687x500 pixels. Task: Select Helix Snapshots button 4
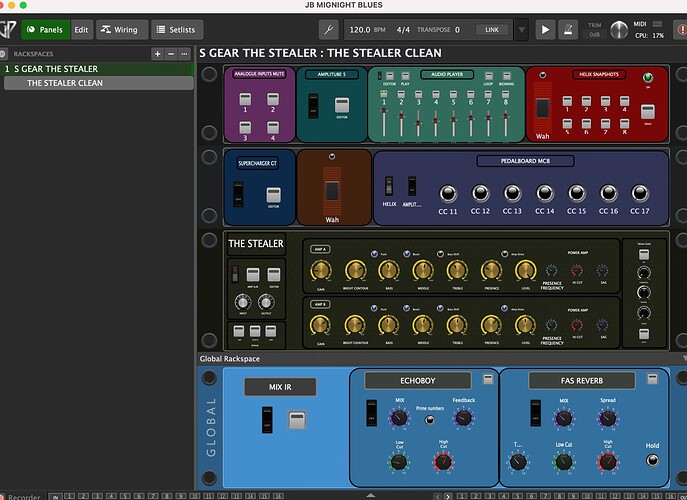pyautogui.click(x=624, y=101)
